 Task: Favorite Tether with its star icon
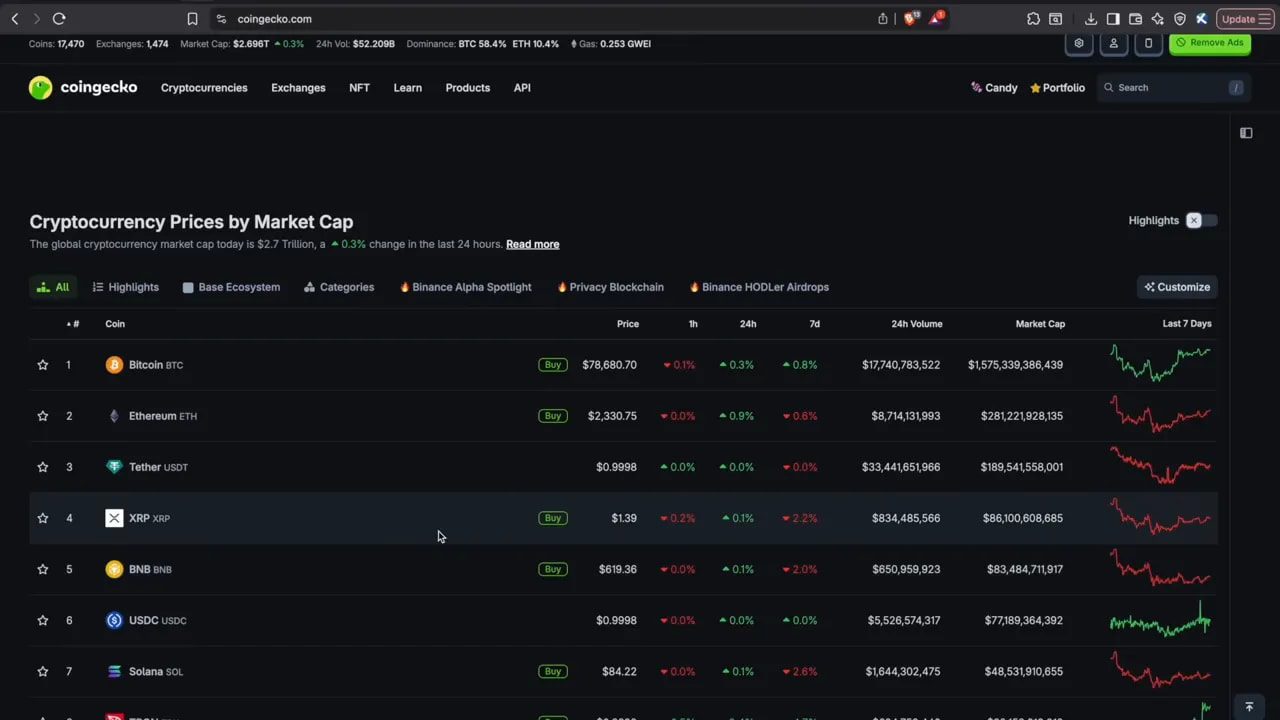coord(42,467)
